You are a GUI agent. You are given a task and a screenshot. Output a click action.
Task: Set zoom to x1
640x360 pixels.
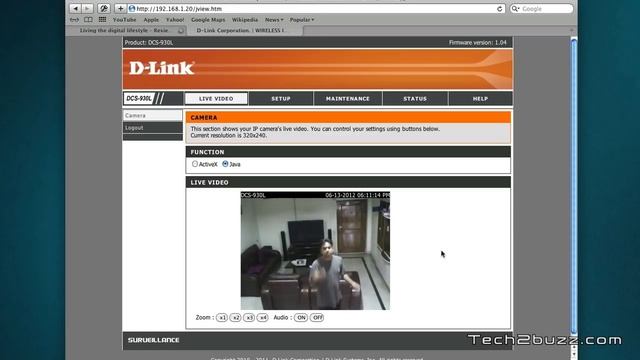222,318
